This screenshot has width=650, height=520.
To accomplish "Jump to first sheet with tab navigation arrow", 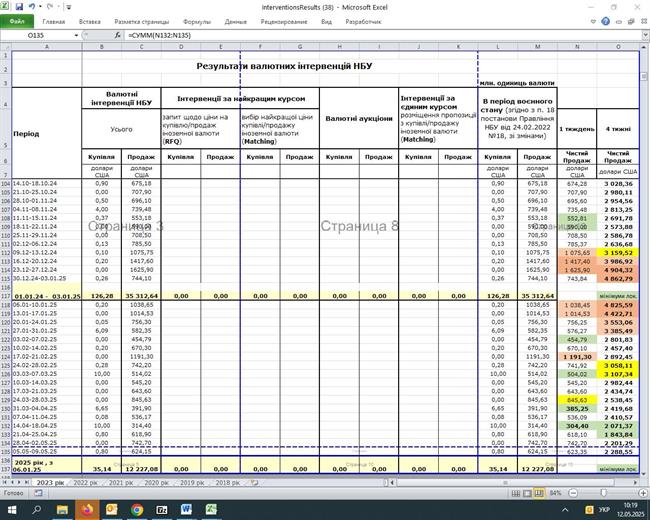I will pos(5,483).
